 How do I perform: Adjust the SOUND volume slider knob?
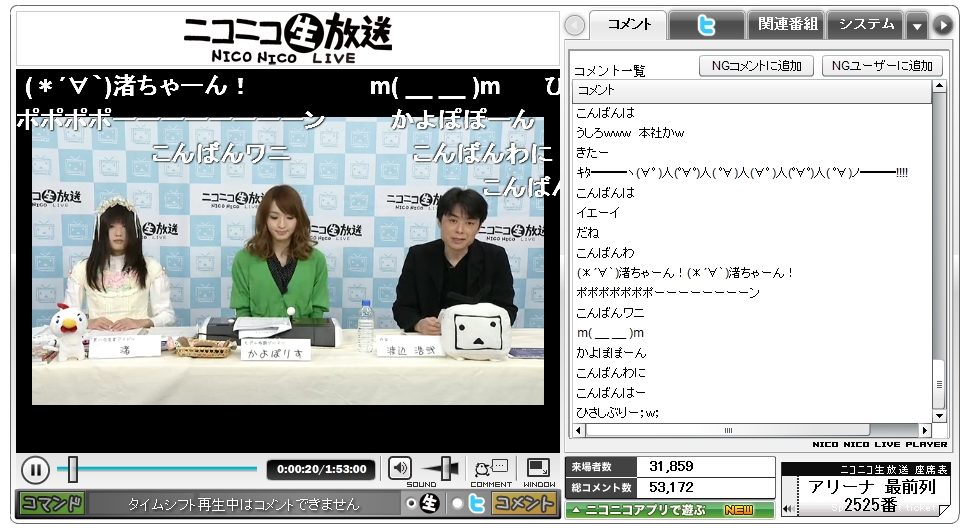click(446, 468)
